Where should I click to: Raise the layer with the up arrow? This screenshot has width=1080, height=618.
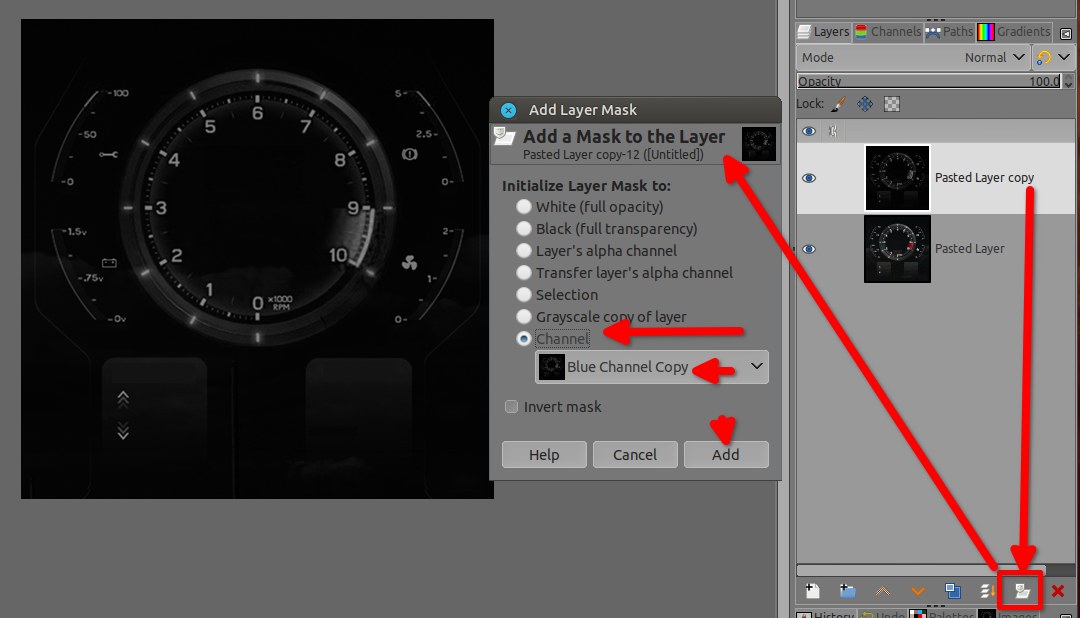coord(882,591)
